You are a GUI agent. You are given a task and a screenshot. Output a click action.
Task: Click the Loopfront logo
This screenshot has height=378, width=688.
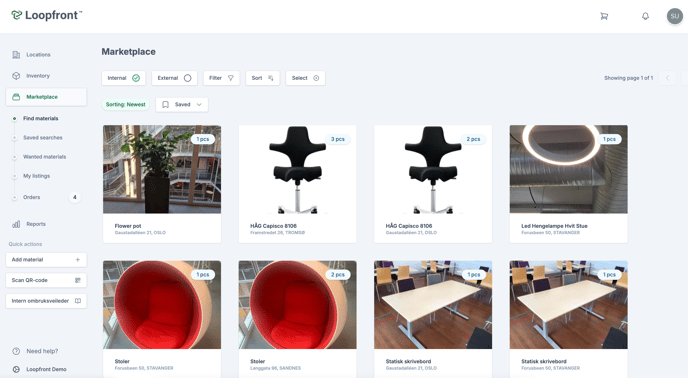coord(47,15)
